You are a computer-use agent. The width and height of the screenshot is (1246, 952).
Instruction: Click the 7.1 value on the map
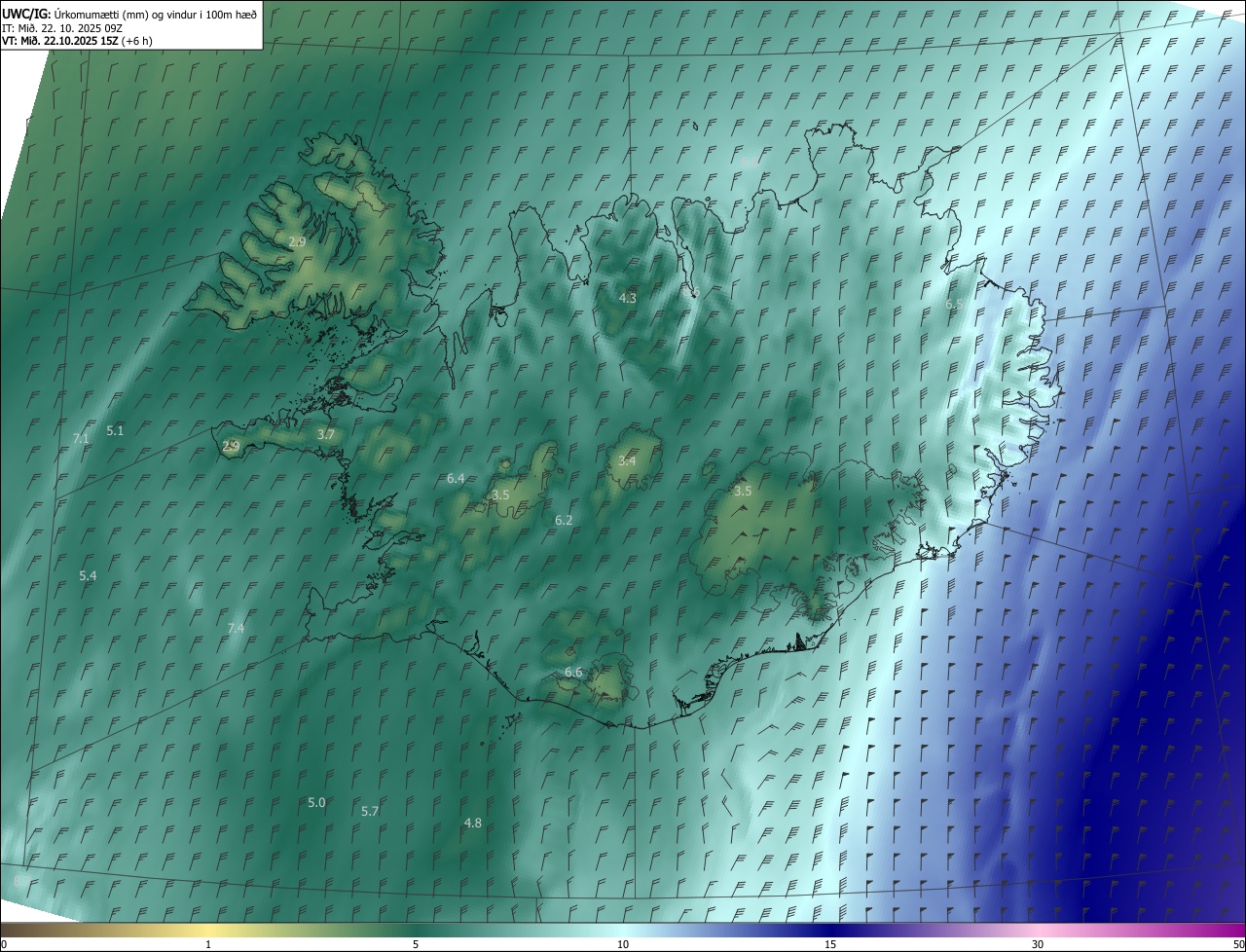(81, 439)
